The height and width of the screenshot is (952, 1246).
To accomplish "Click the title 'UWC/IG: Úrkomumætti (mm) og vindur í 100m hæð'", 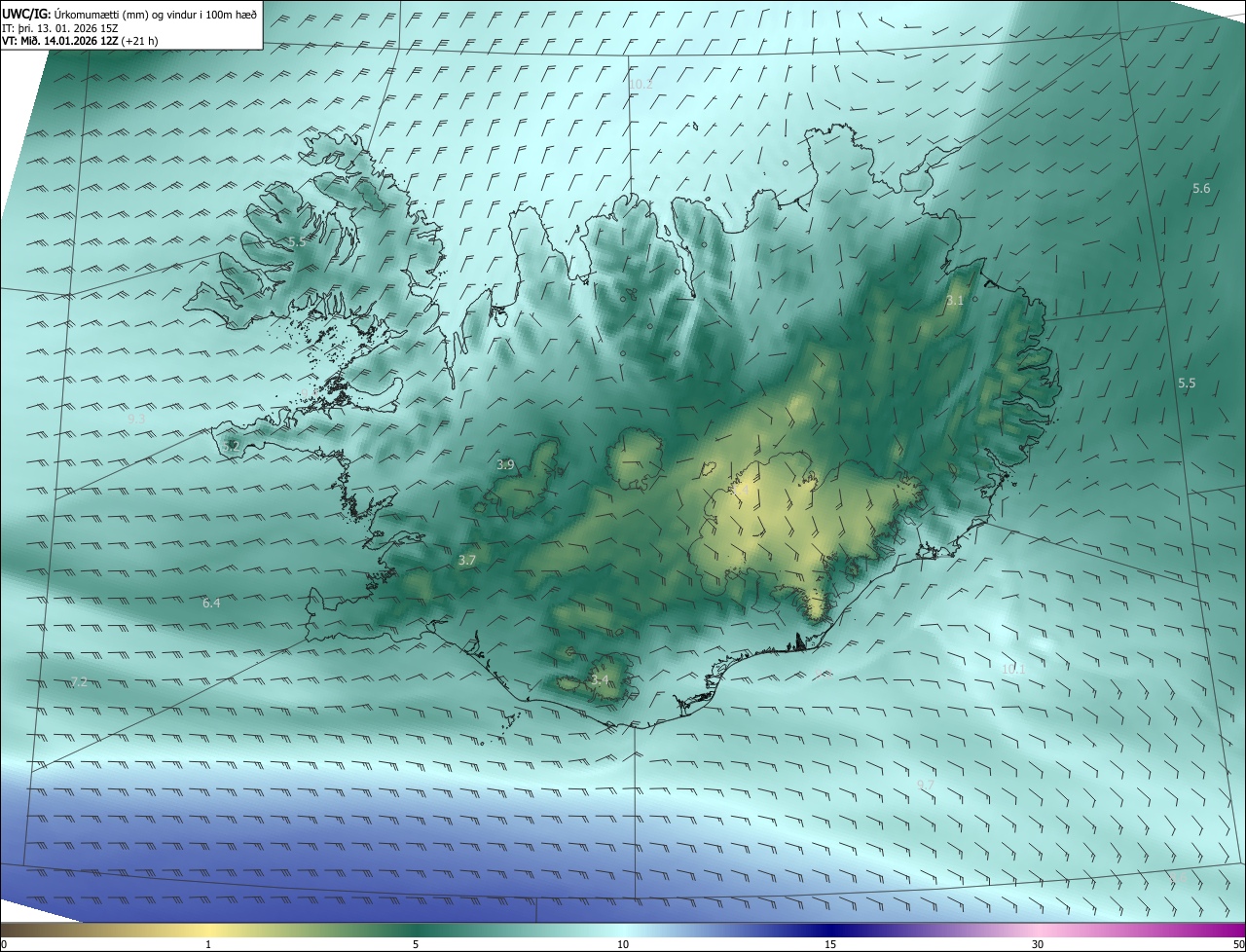I will click(x=129, y=13).
